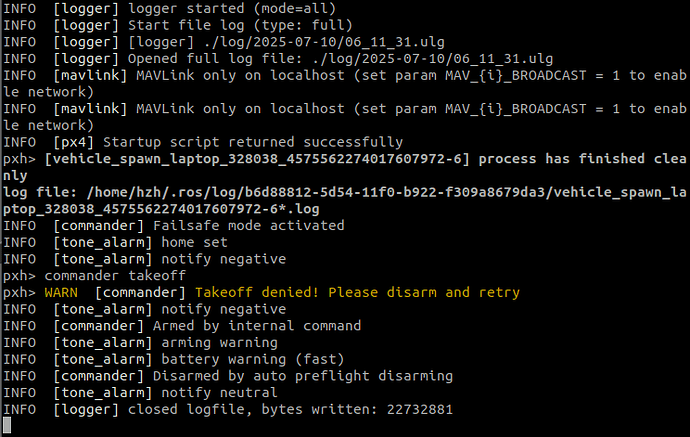
Task: Click the 'Failsafe mode activated' line
Action: pyautogui.click(x=174, y=225)
